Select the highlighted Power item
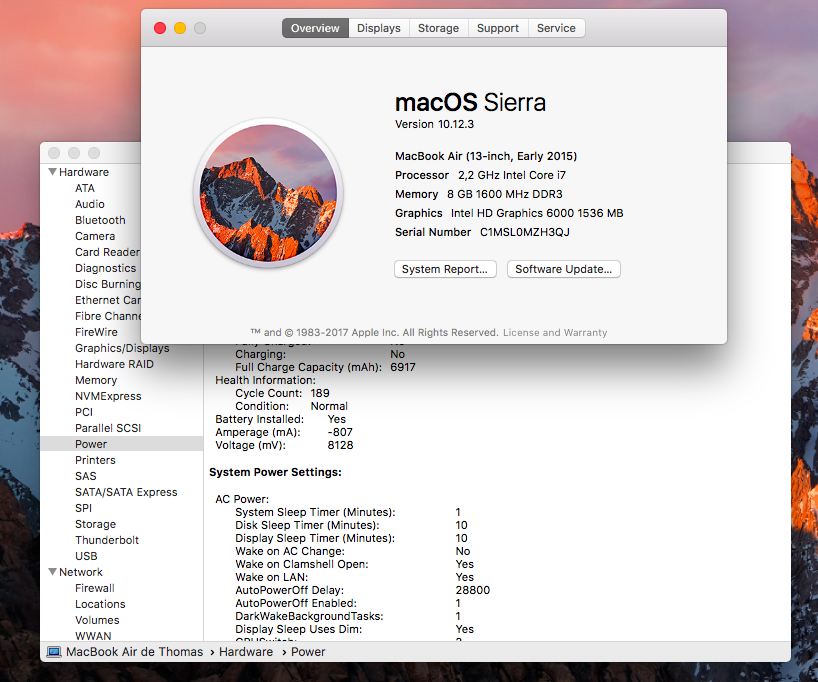Image resolution: width=818 pixels, height=682 pixels. tap(122, 444)
